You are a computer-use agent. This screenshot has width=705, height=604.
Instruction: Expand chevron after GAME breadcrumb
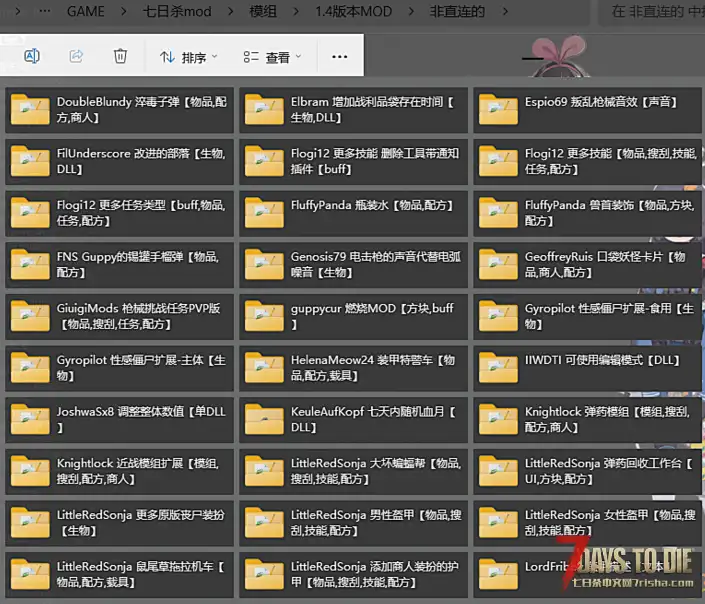pos(124,11)
